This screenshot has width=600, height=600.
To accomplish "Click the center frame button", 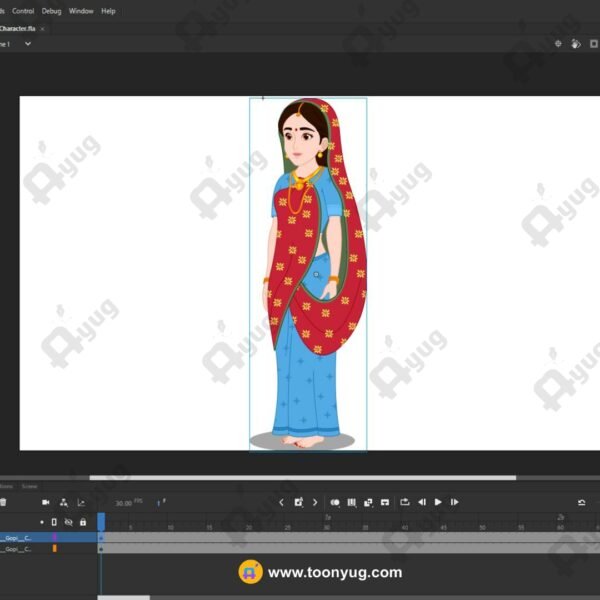I will click(x=385, y=502).
